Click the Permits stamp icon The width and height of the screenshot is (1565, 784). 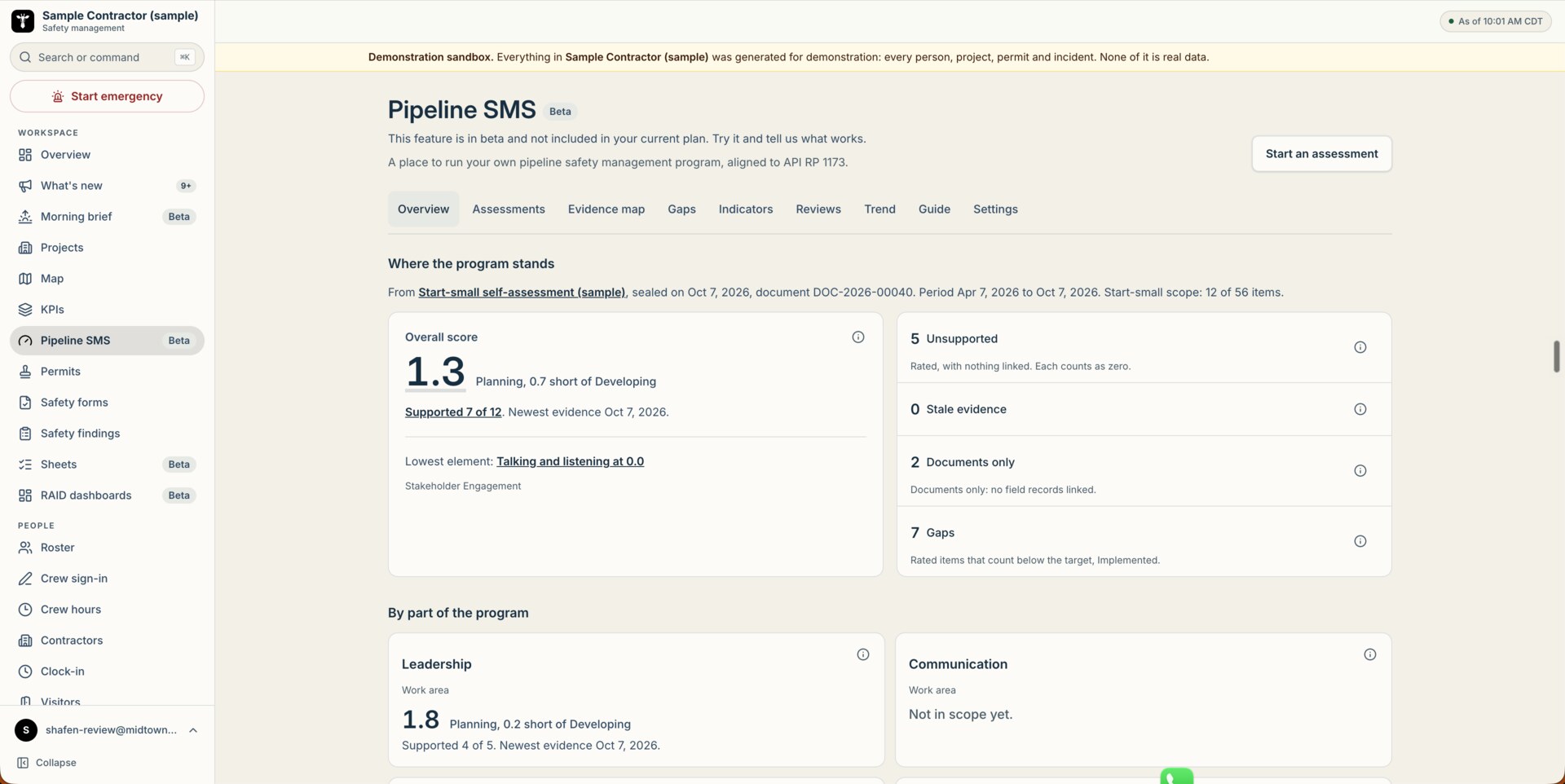(25, 372)
